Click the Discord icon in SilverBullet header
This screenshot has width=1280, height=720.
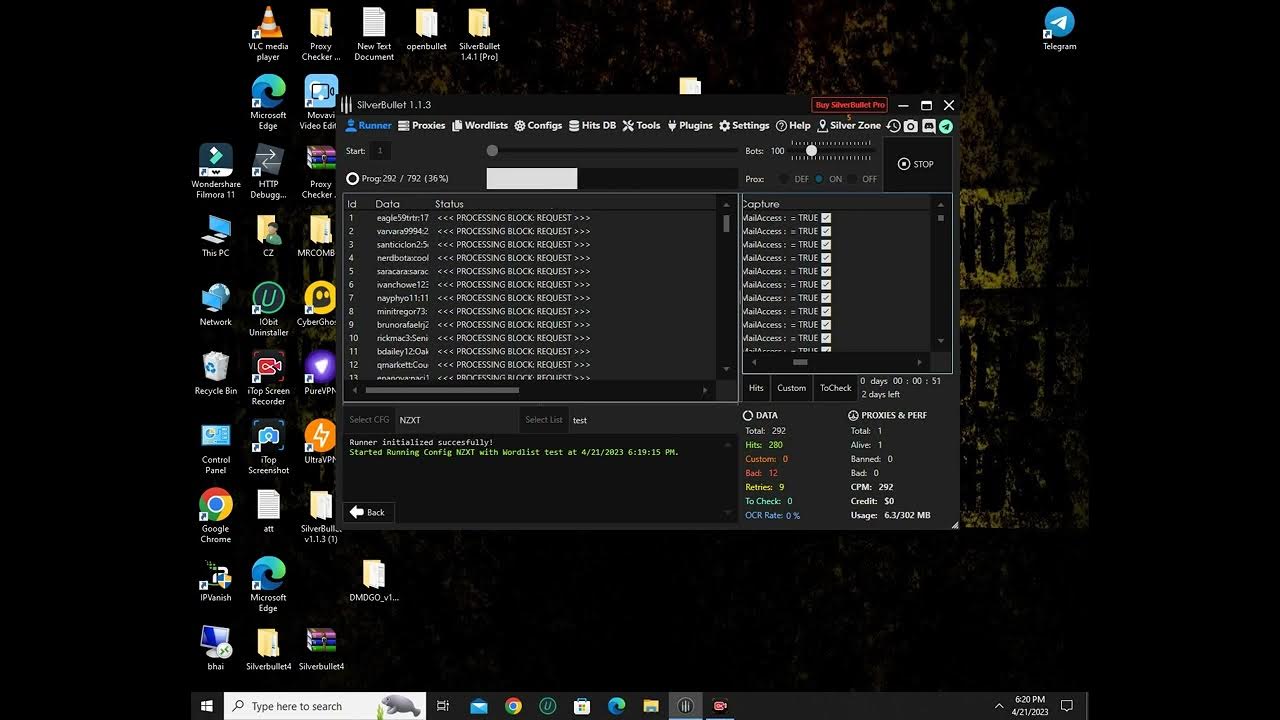pos(928,126)
